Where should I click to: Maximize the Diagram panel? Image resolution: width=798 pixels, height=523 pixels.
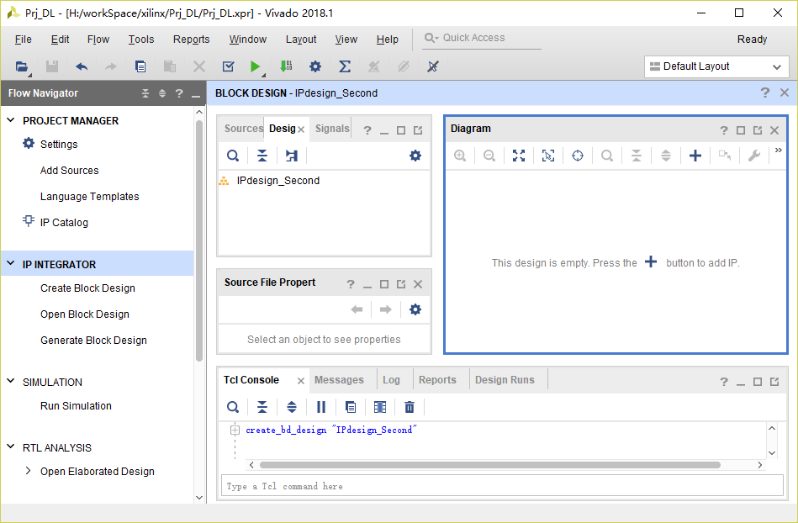[x=740, y=131]
